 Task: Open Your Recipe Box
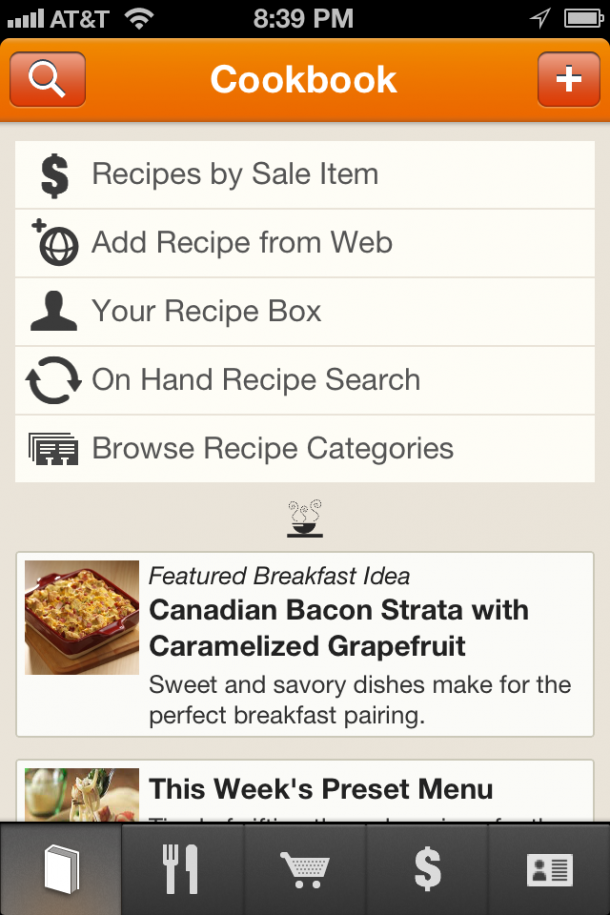point(305,312)
